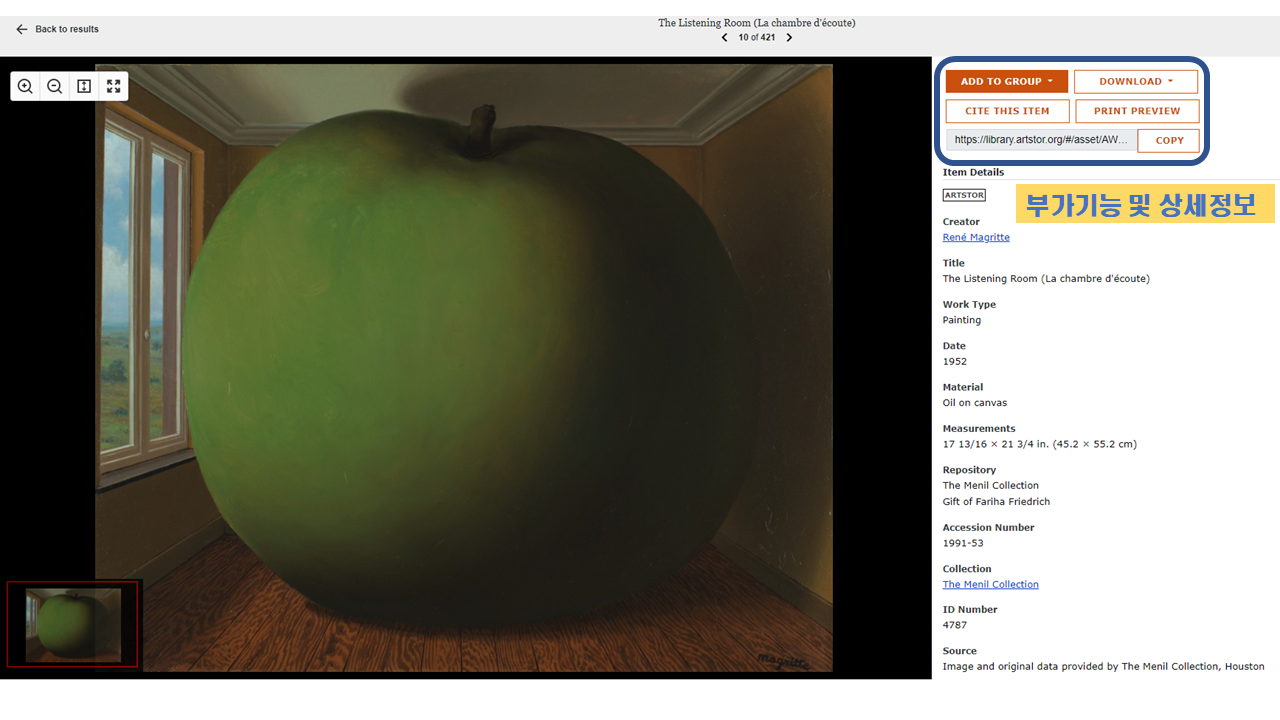The image size is (1280, 720).
Task: Enter fullscreen image view
Action: coord(113,86)
